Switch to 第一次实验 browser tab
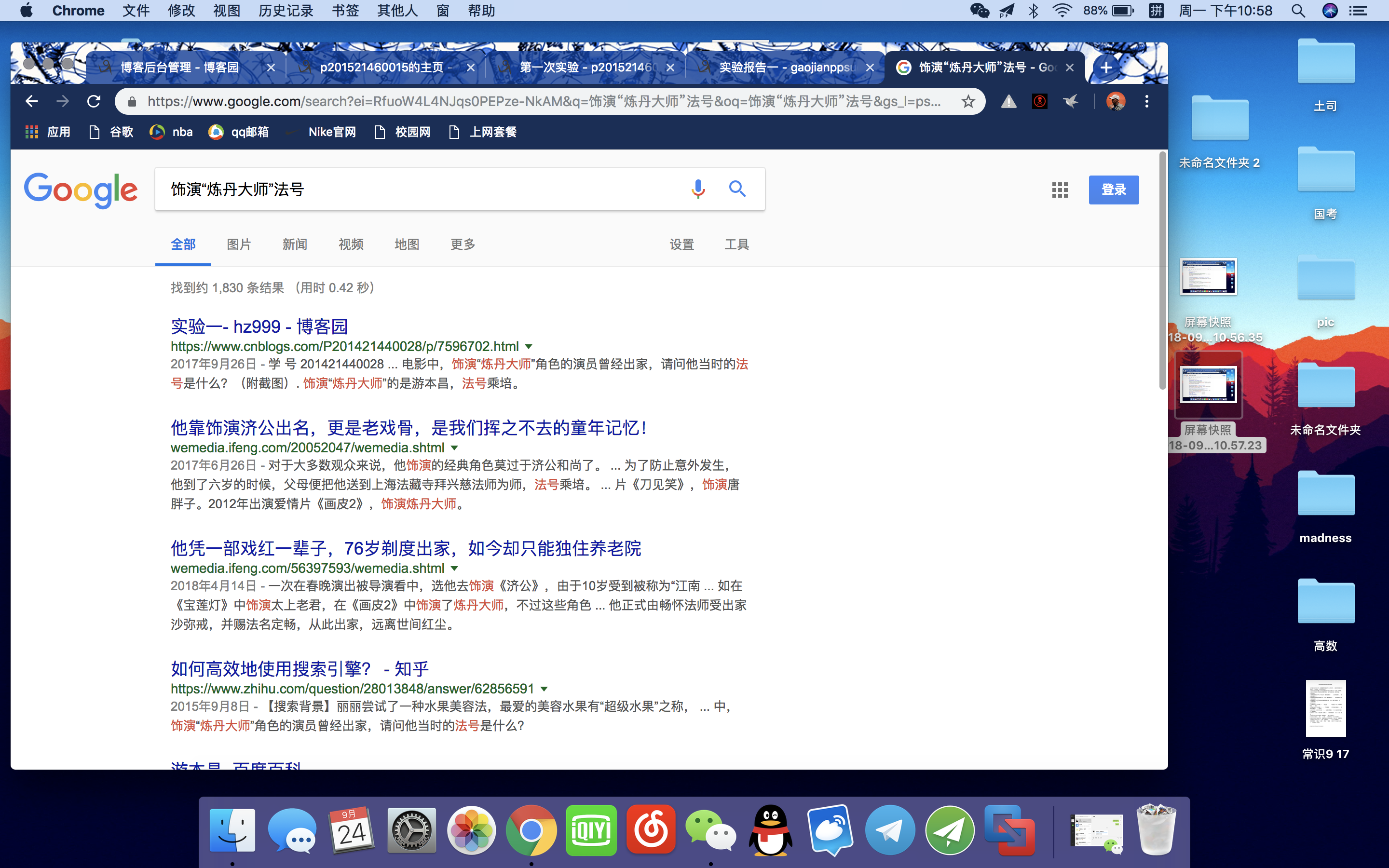This screenshot has height=868, width=1389. 586,67
